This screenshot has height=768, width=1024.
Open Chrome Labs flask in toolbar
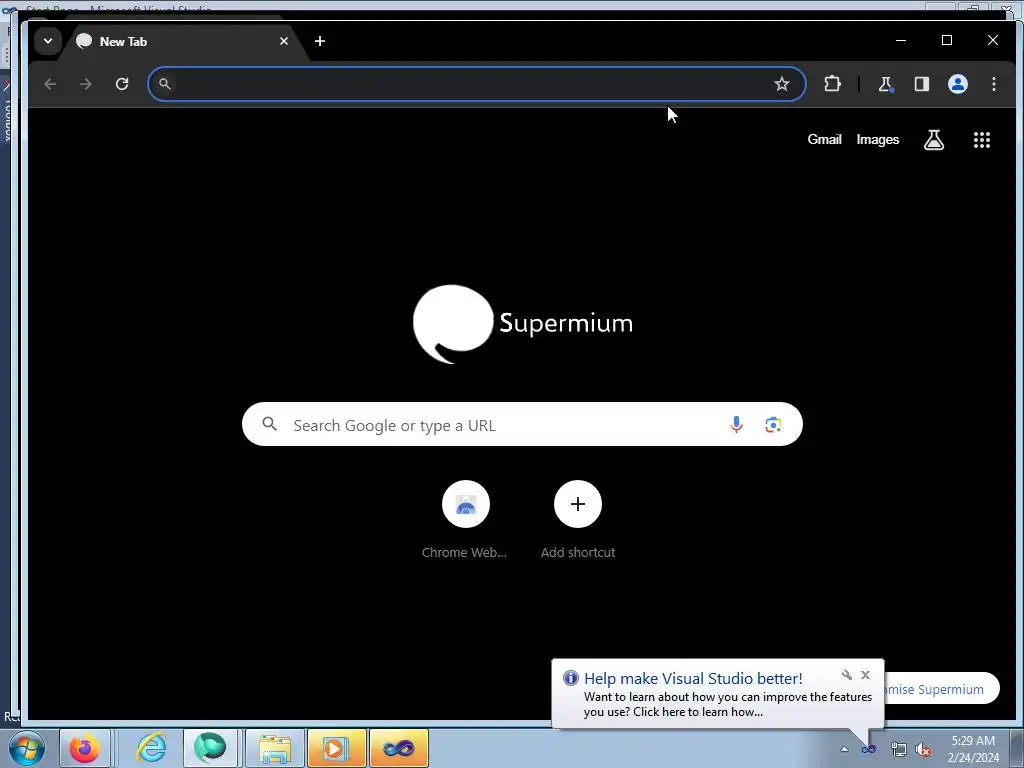tap(886, 84)
